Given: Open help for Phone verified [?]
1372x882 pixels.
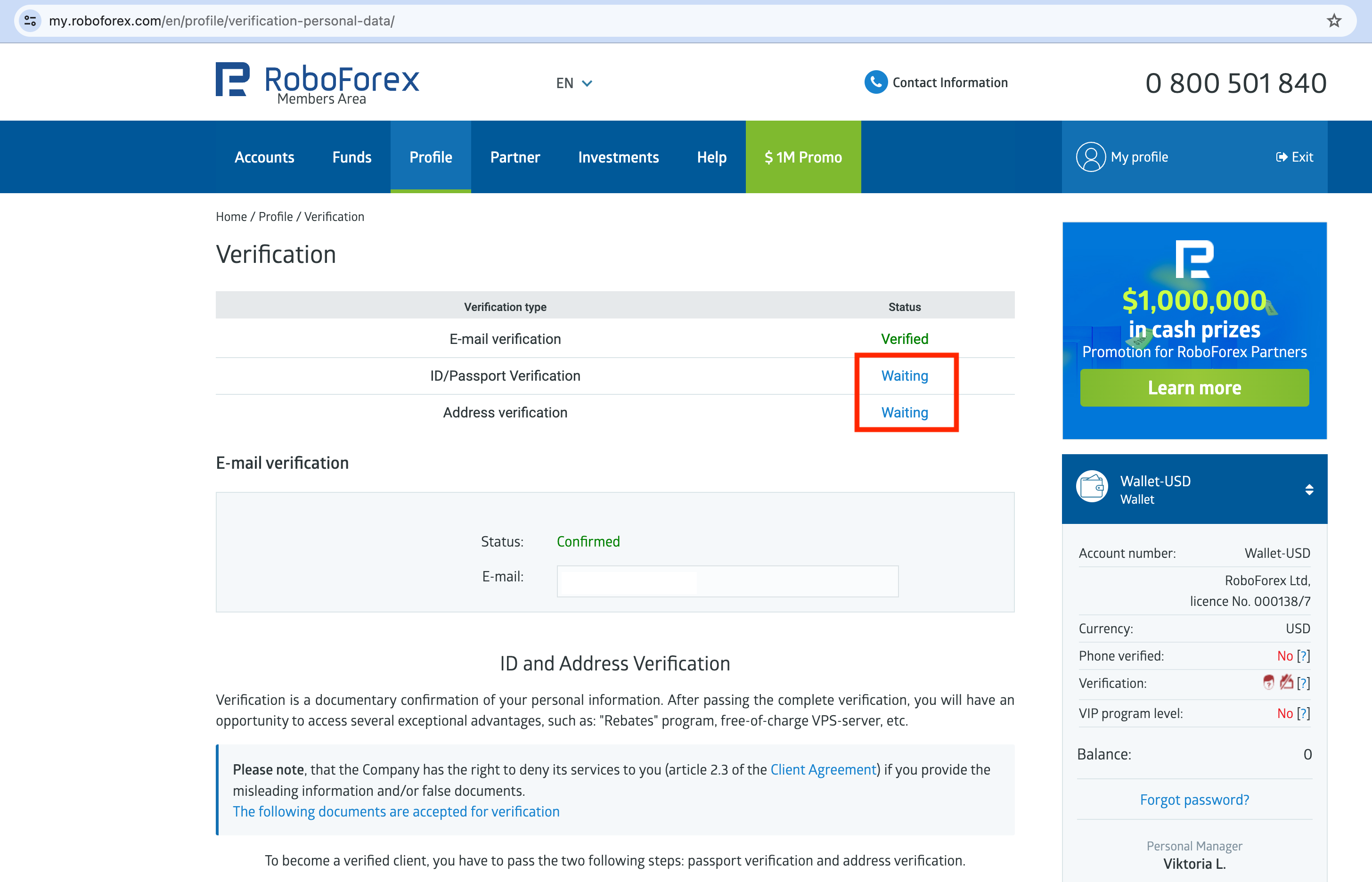Looking at the screenshot, I should click(x=1303, y=656).
